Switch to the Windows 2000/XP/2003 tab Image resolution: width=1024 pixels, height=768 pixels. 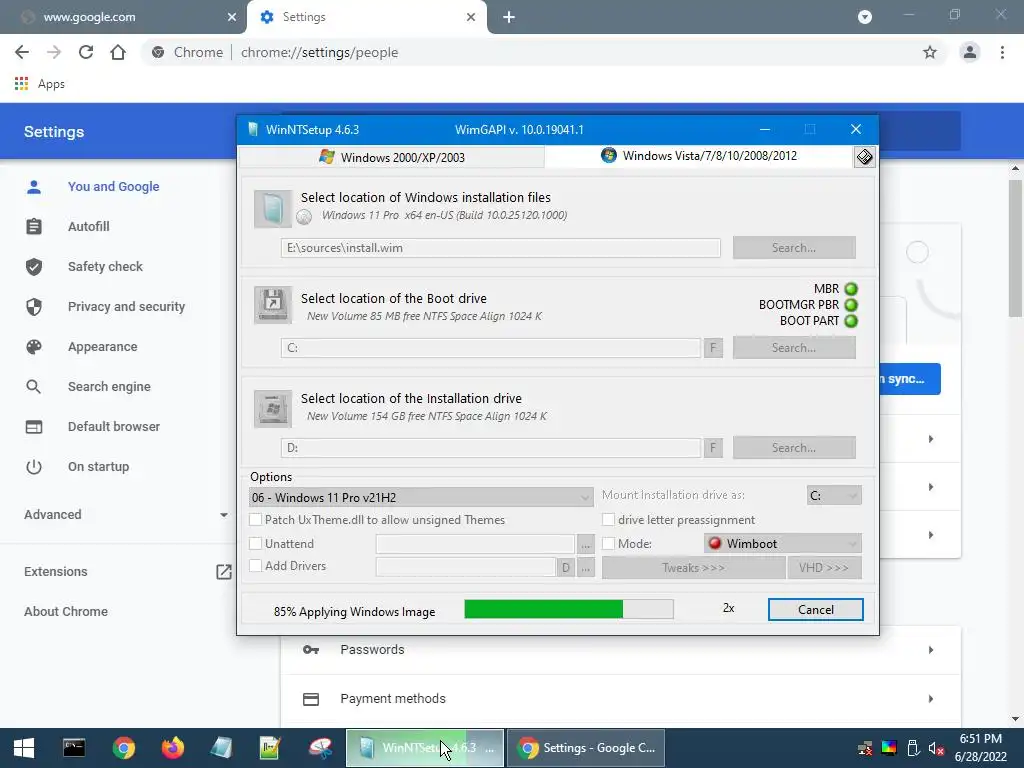(x=392, y=157)
